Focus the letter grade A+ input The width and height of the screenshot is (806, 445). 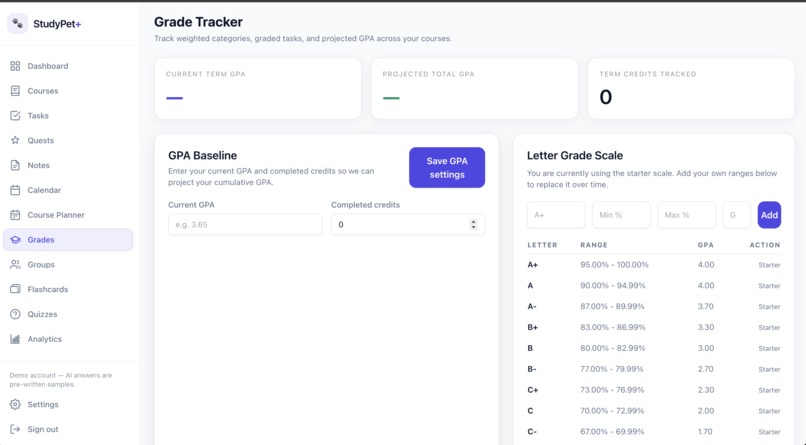[556, 215]
